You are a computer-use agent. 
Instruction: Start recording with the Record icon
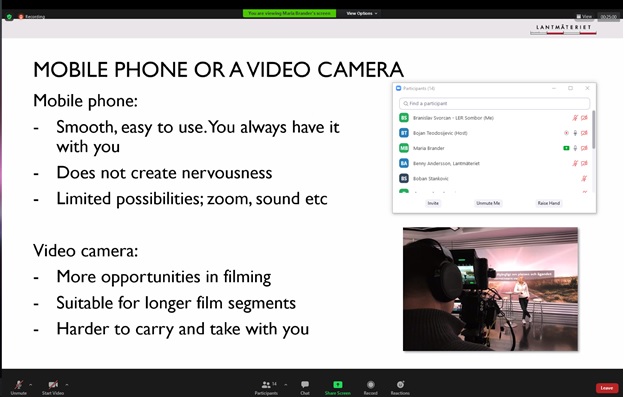pos(371,385)
